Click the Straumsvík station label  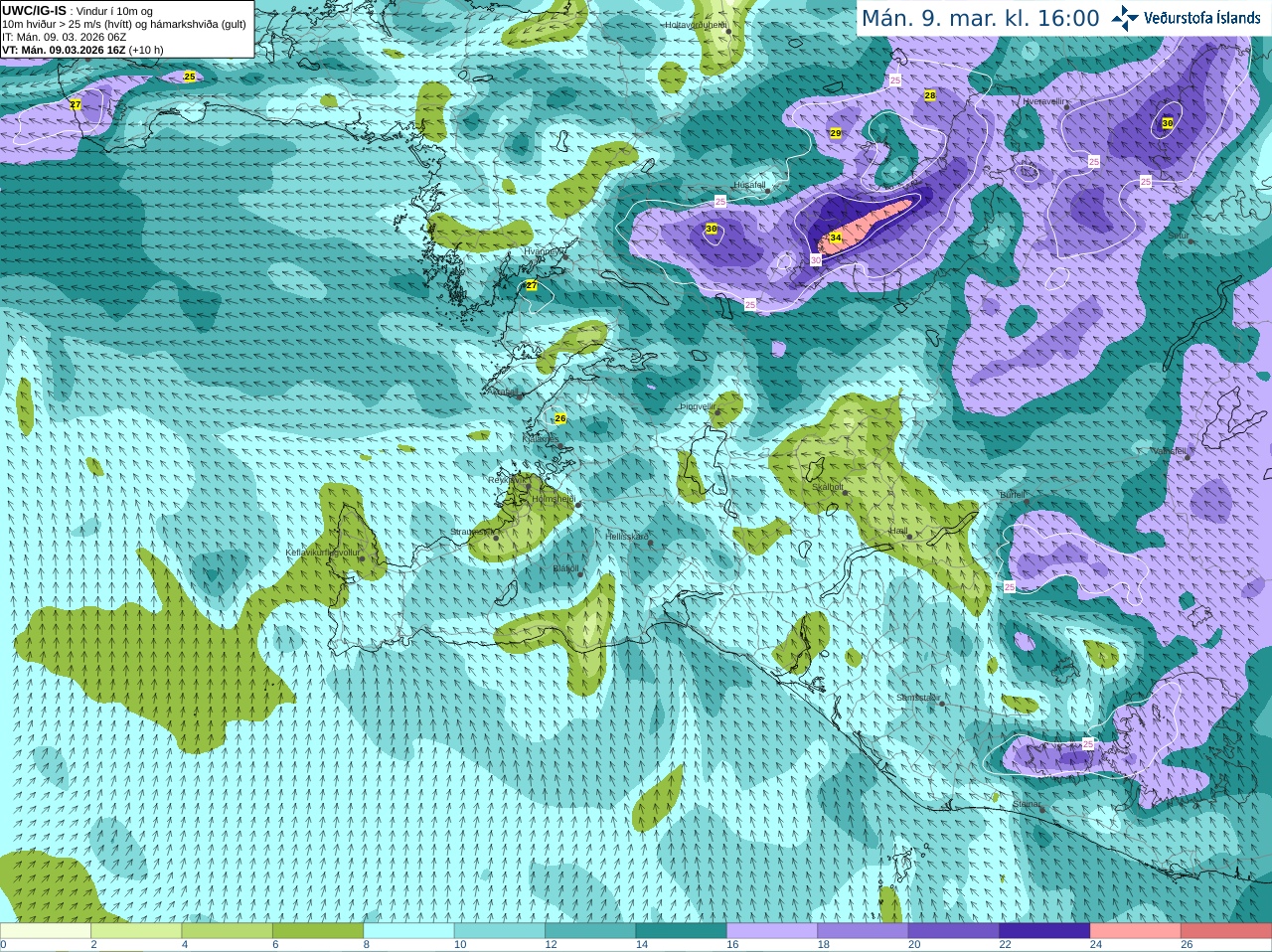(x=471, y=532)
